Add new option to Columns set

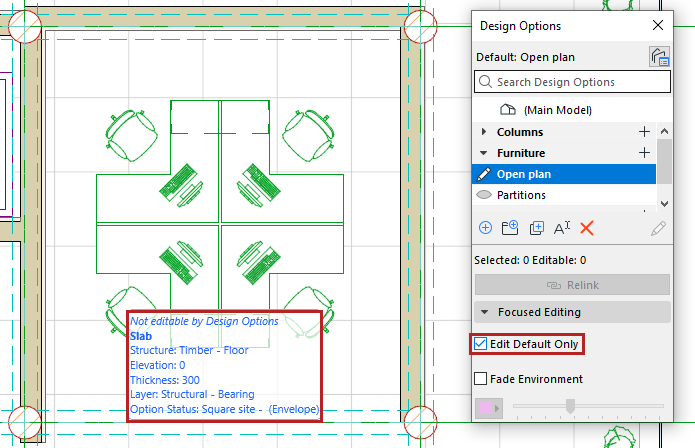click(644, 132)
